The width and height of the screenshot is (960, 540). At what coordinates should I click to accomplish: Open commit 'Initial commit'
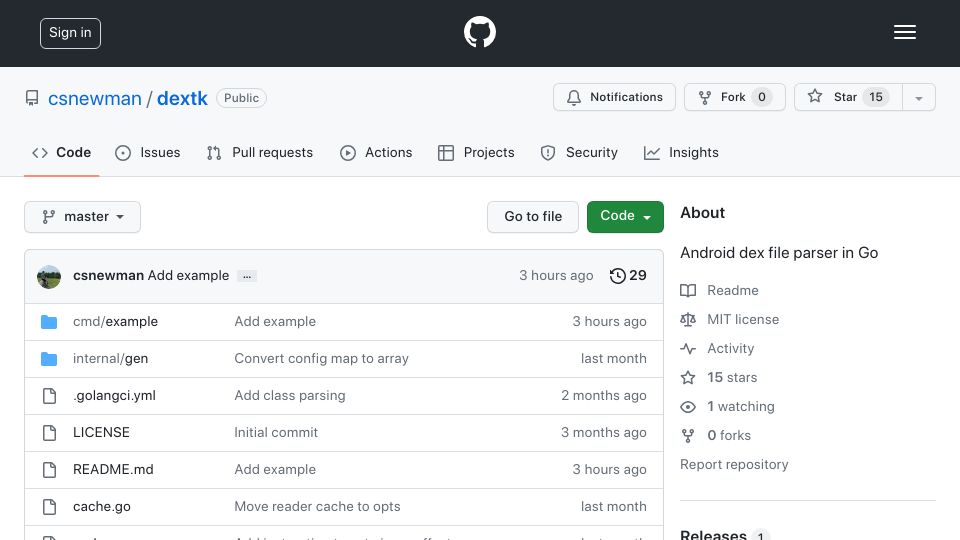[276, 432]
